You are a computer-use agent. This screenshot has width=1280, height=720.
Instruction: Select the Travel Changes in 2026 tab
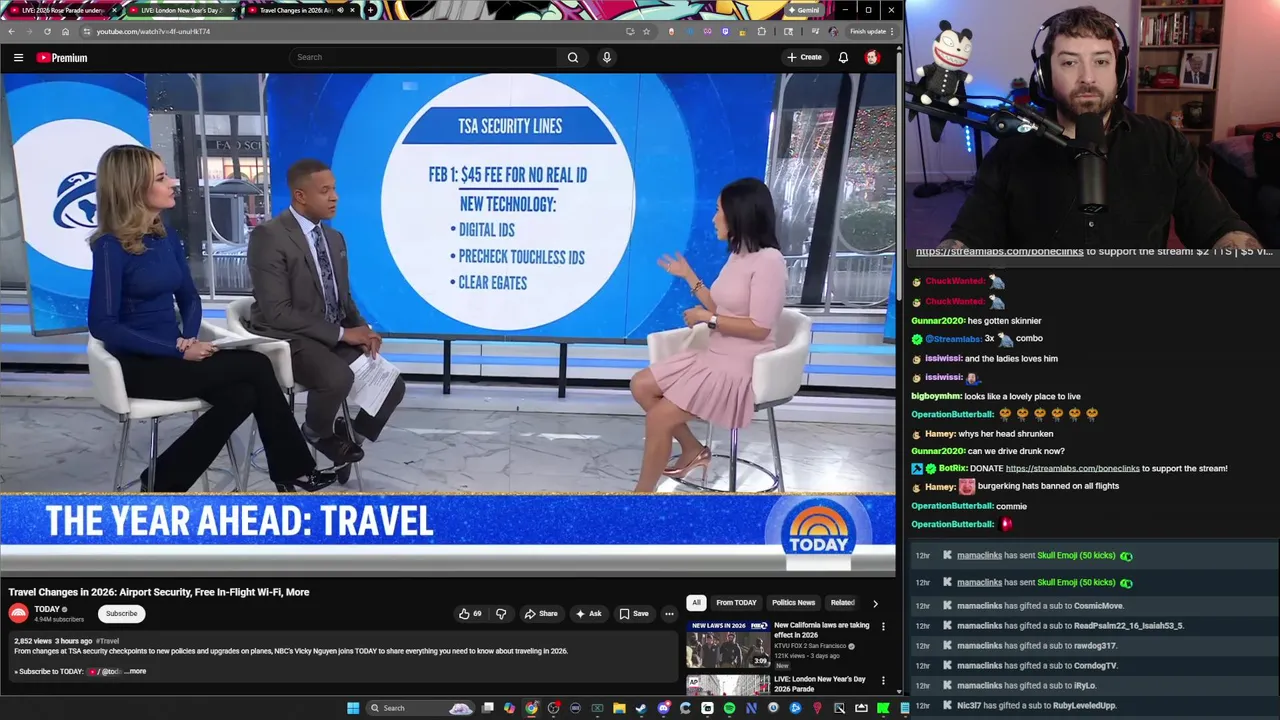[300, 10]
